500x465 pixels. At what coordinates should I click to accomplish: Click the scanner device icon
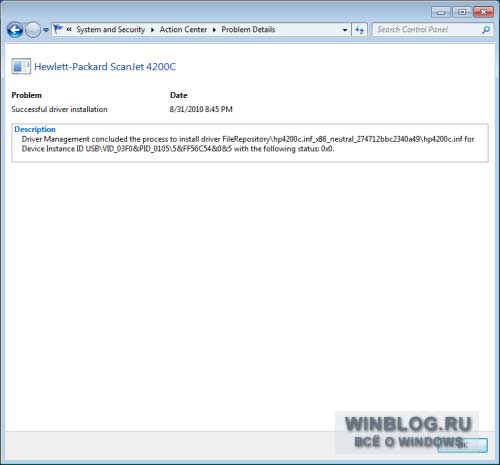21,66
